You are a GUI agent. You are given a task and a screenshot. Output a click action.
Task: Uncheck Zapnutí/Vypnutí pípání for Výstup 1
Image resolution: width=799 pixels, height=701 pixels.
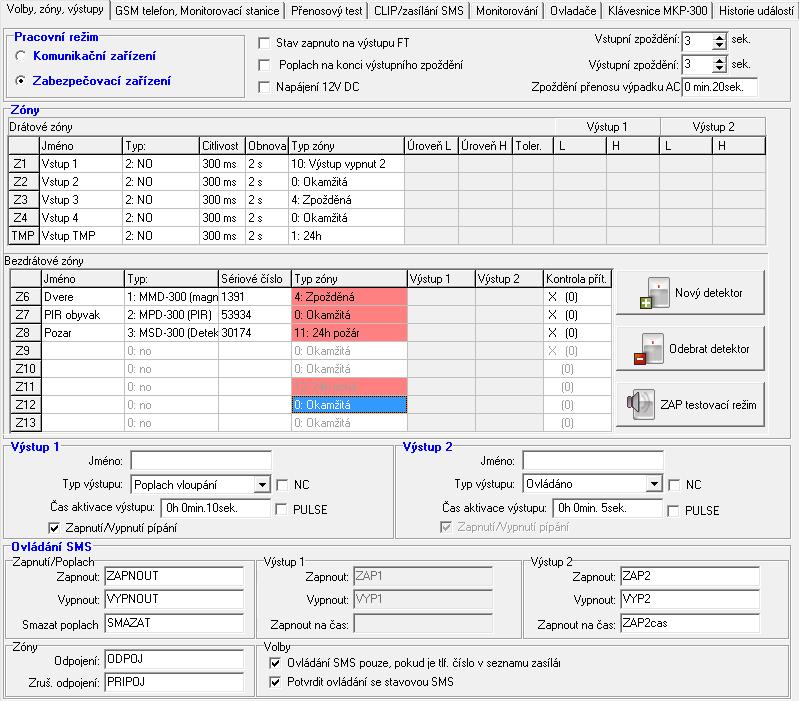pos(54,528)
